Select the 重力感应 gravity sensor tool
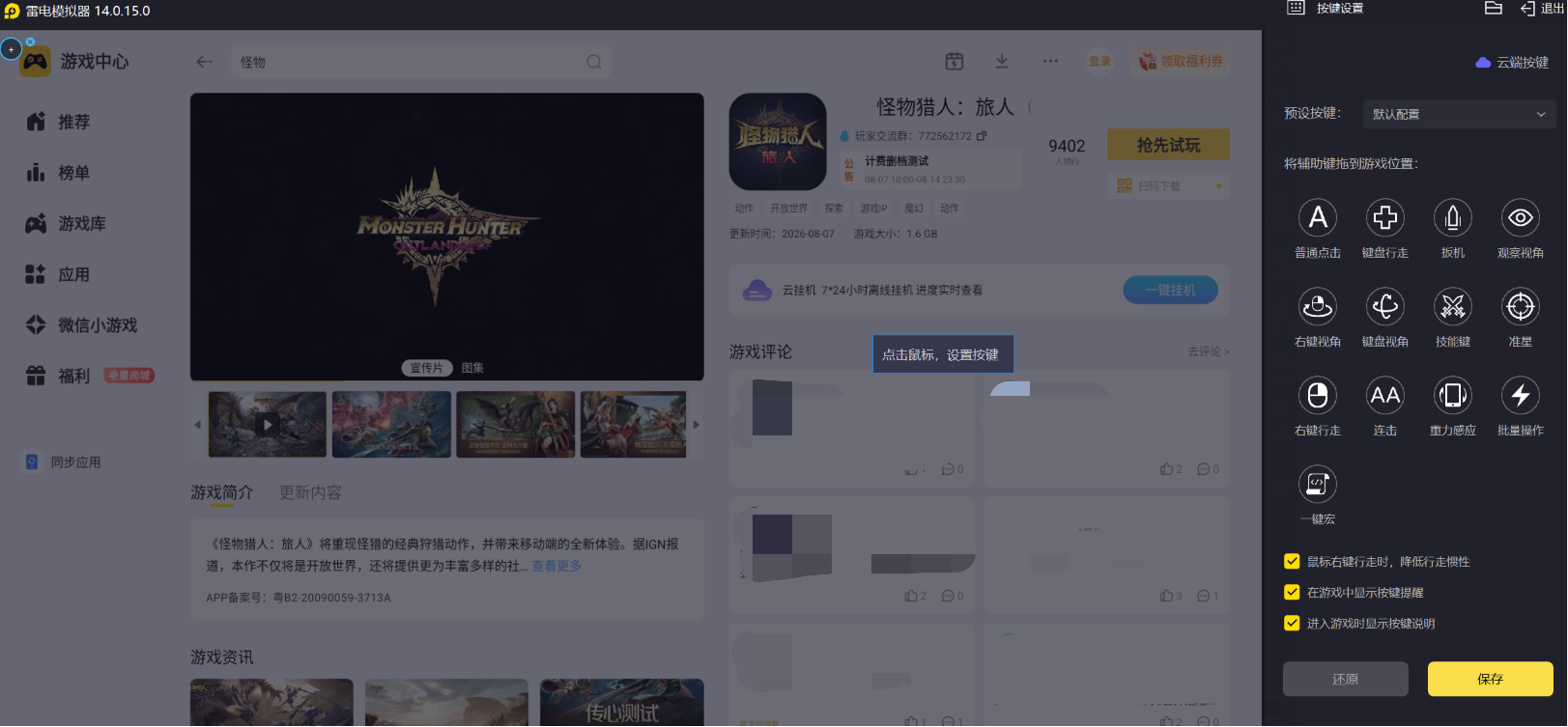 (x=1453, y=396)
